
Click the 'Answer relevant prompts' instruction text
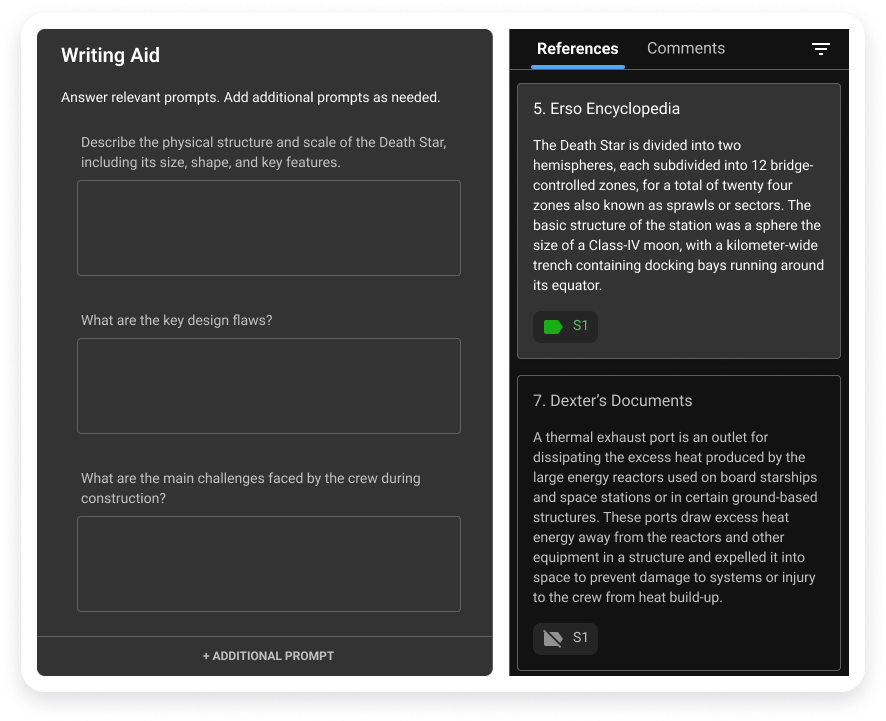[250, 97]
